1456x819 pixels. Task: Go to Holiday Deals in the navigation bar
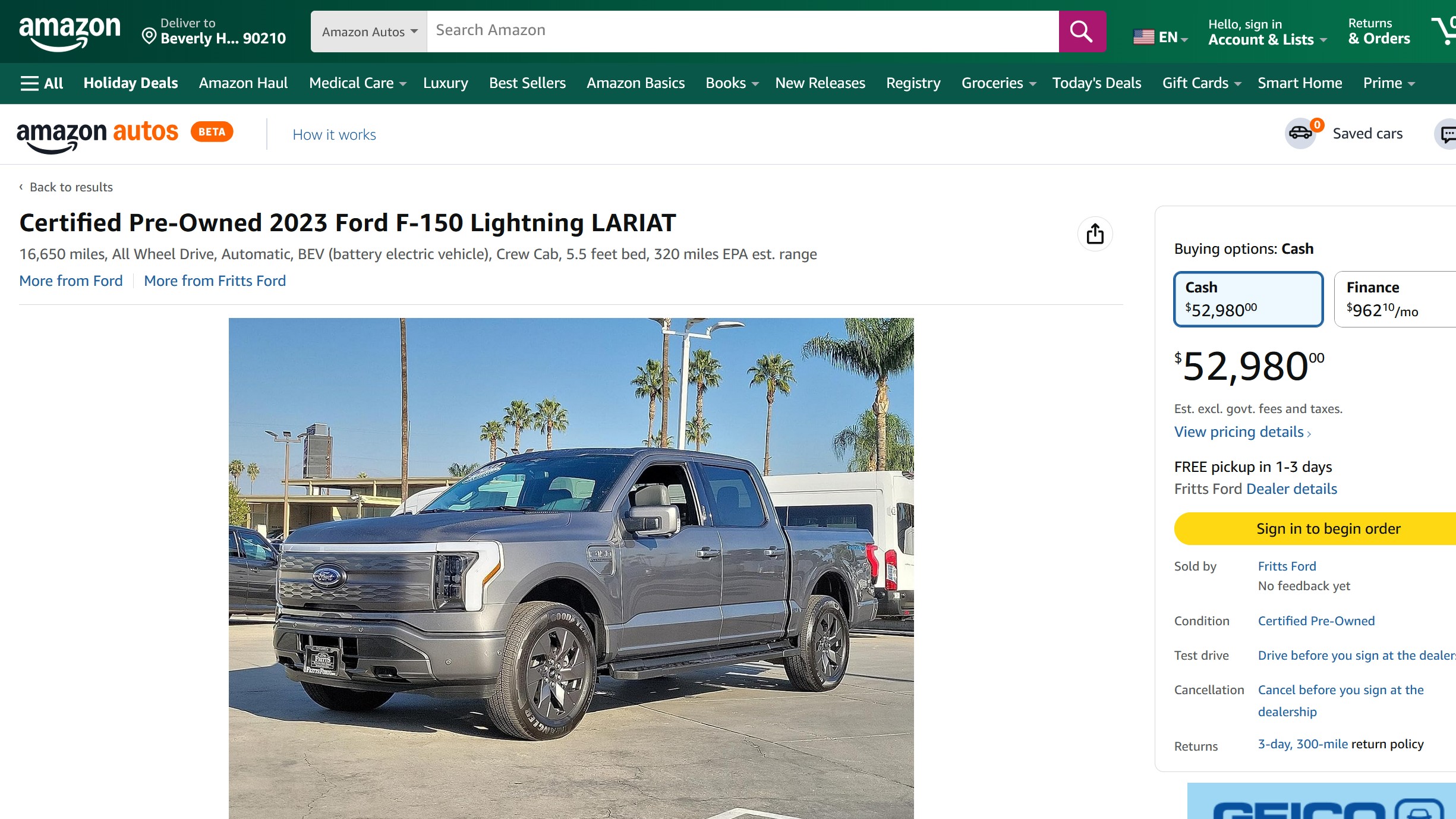[131, 83]
